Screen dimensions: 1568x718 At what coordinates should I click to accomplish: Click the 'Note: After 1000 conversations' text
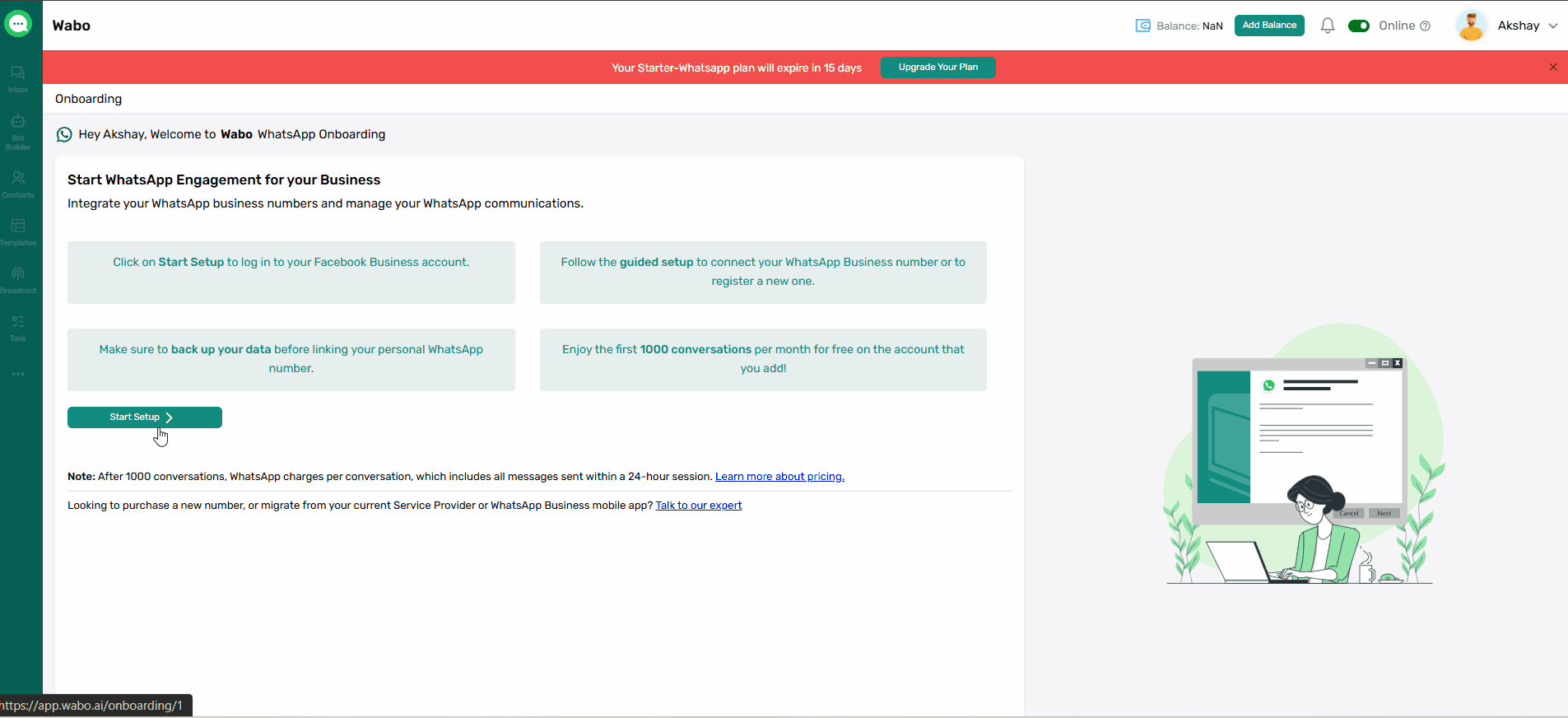391,477
